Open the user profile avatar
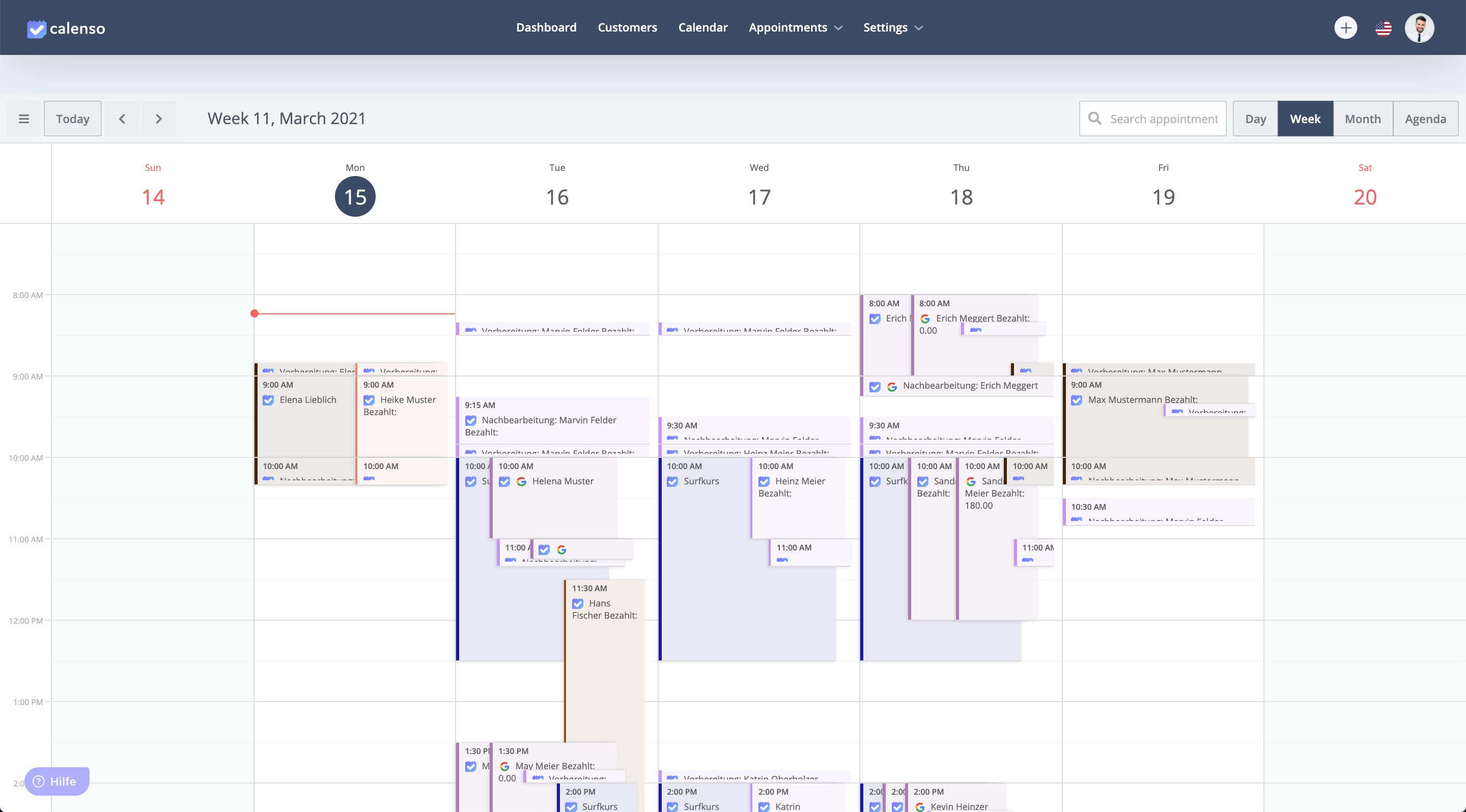This screenshot has width=1466, height=812. click(x=1419, y=27)
